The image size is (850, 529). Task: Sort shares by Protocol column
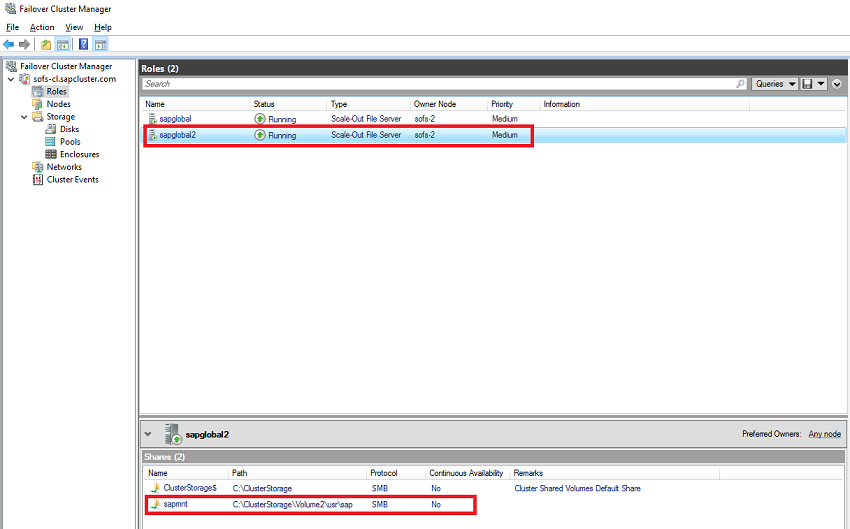click(384, 473)
